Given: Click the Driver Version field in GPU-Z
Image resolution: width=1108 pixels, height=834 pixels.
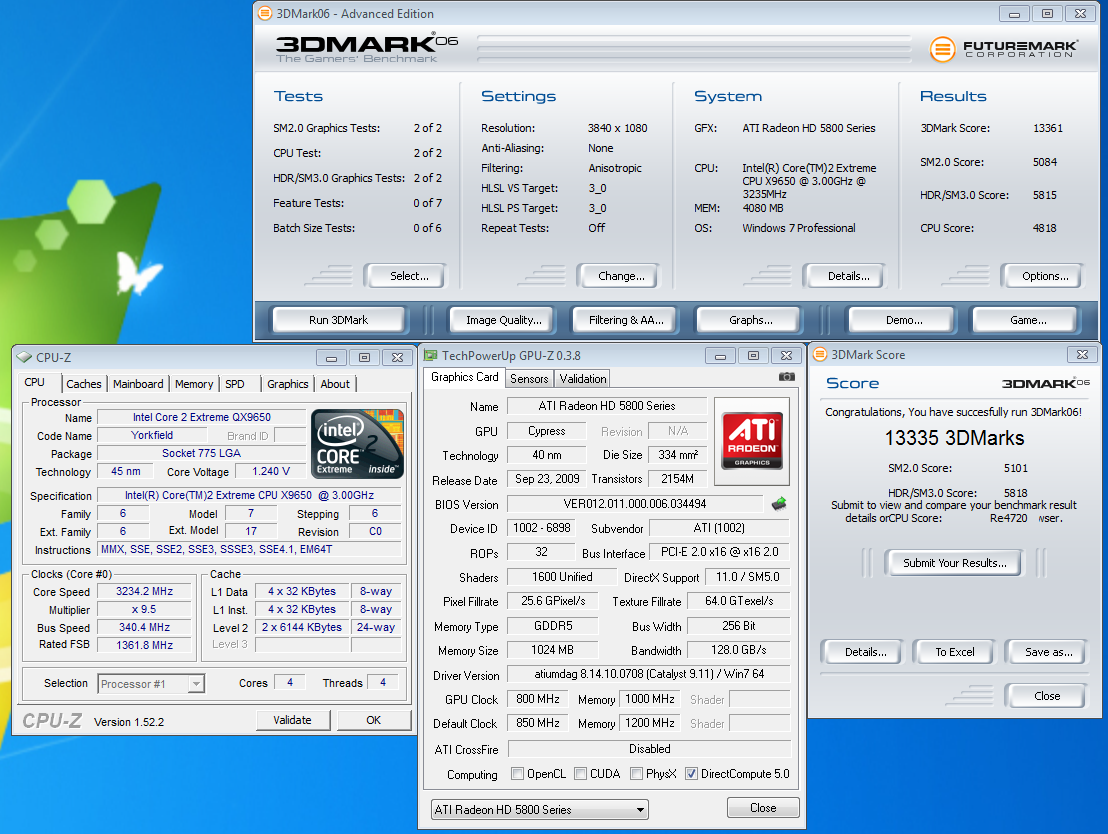Looking at the screenshot, I should pos(649,674).
